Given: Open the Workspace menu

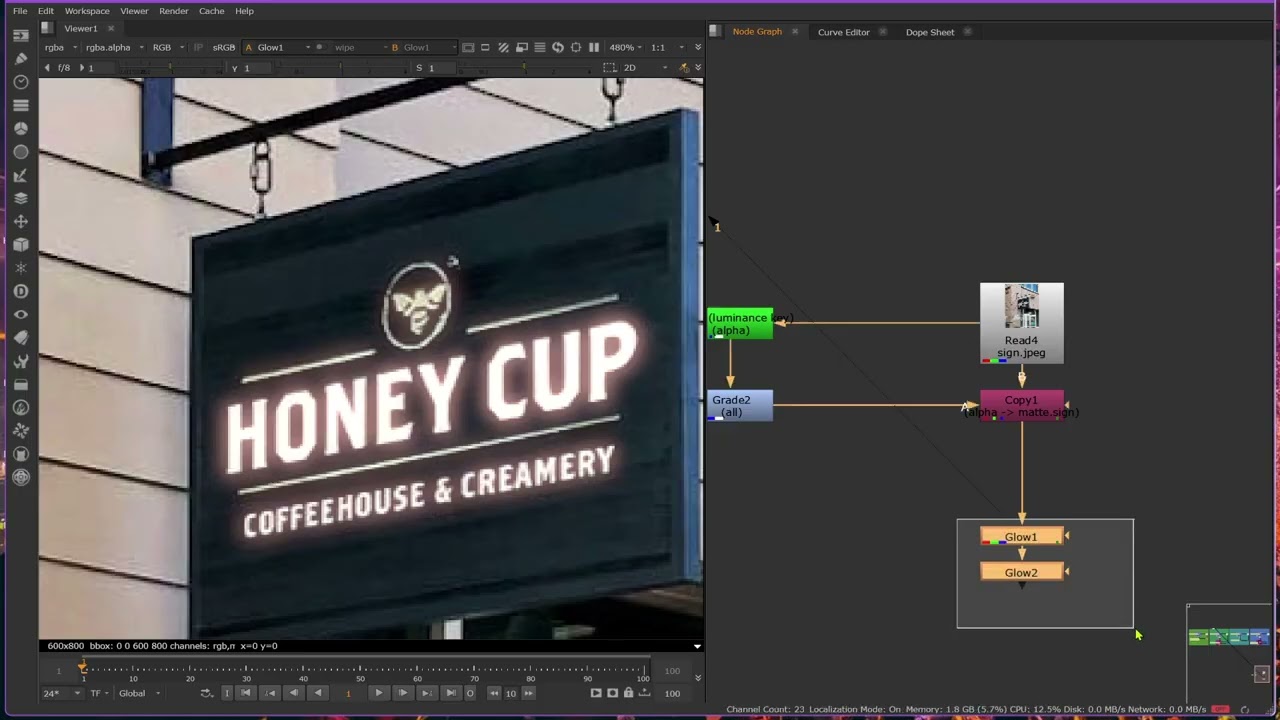Looking at the screenshot, I should [87, 11].
